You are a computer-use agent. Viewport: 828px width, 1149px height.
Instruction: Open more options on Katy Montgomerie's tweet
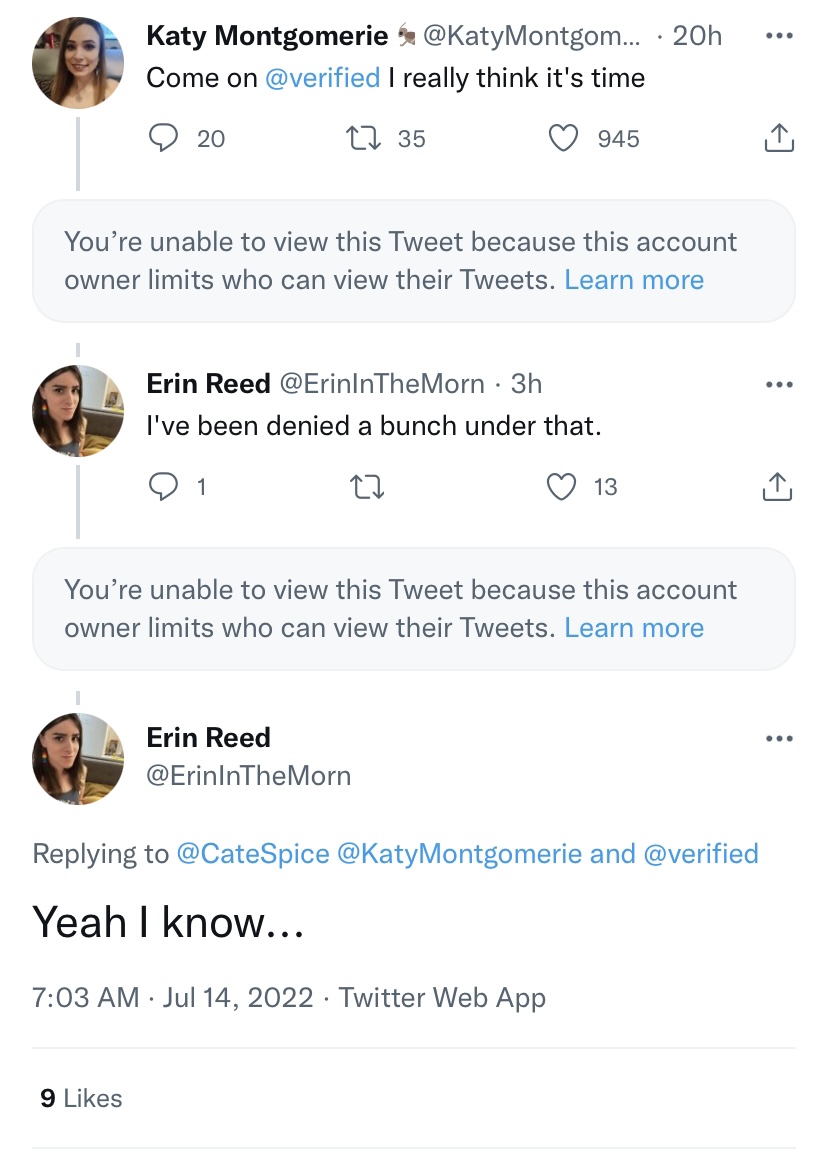pos(778,36)
